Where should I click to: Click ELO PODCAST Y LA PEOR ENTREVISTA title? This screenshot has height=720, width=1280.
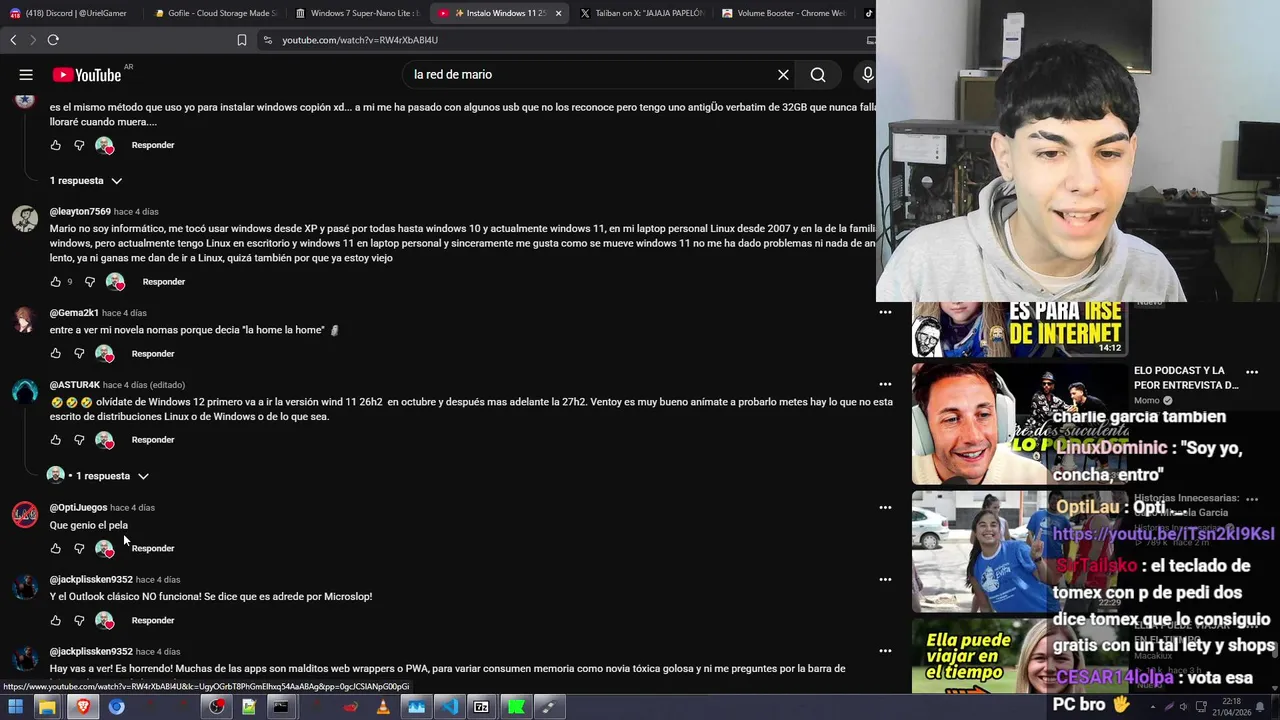click(x=1186, y=378)
